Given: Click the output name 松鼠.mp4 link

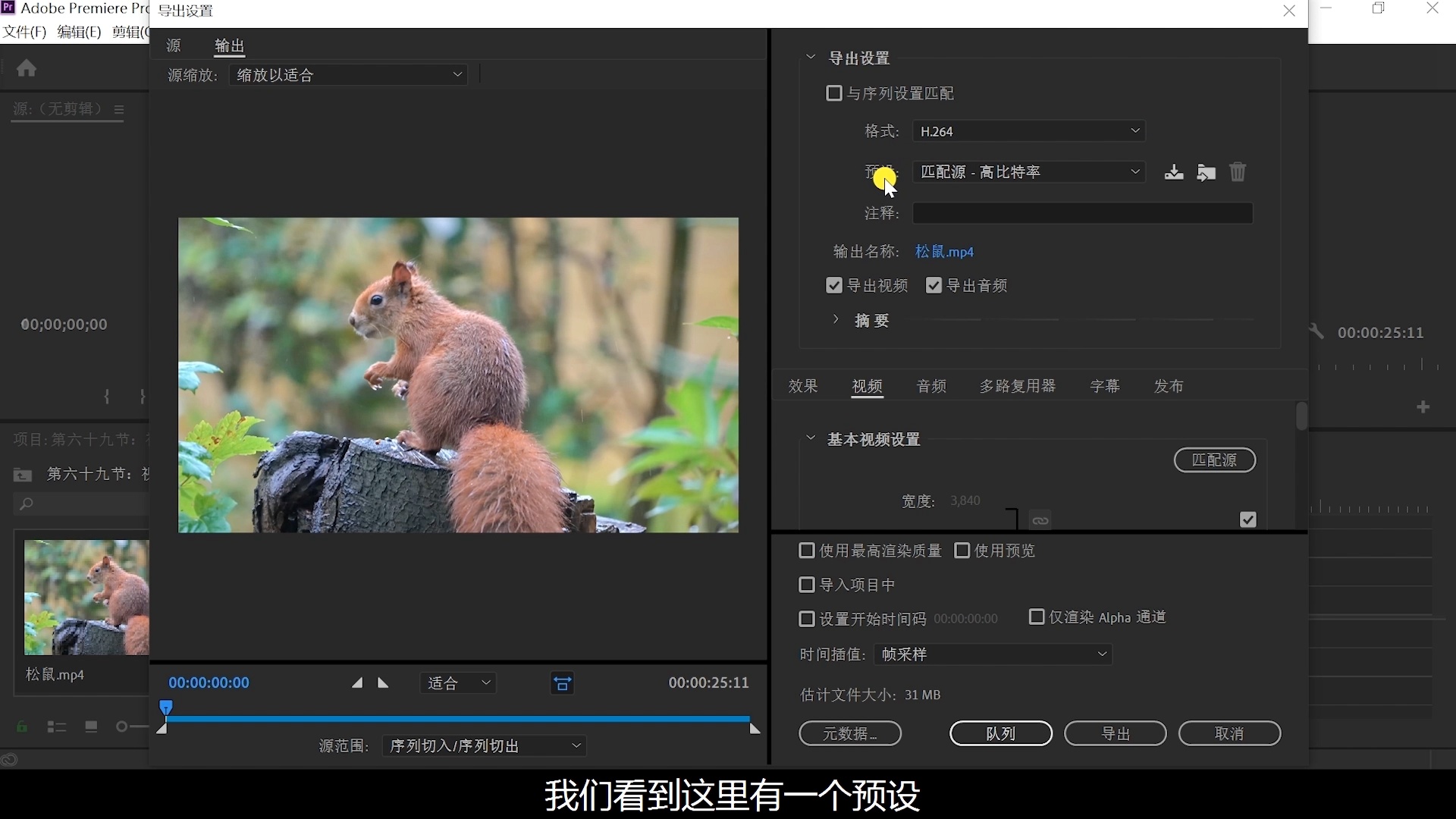Looking at the screenshot, I should tap(945, 252).
